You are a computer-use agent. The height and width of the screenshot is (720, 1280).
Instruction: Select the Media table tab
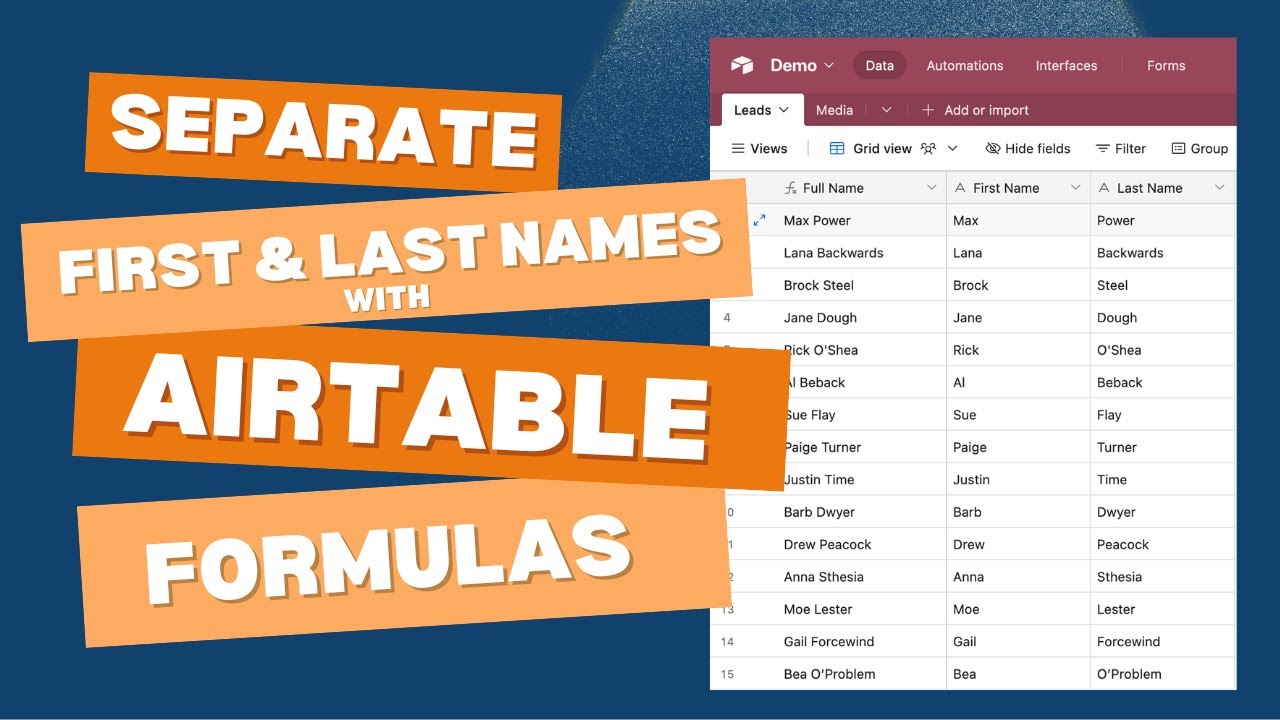pyautogui.click(x=834, y=110)
